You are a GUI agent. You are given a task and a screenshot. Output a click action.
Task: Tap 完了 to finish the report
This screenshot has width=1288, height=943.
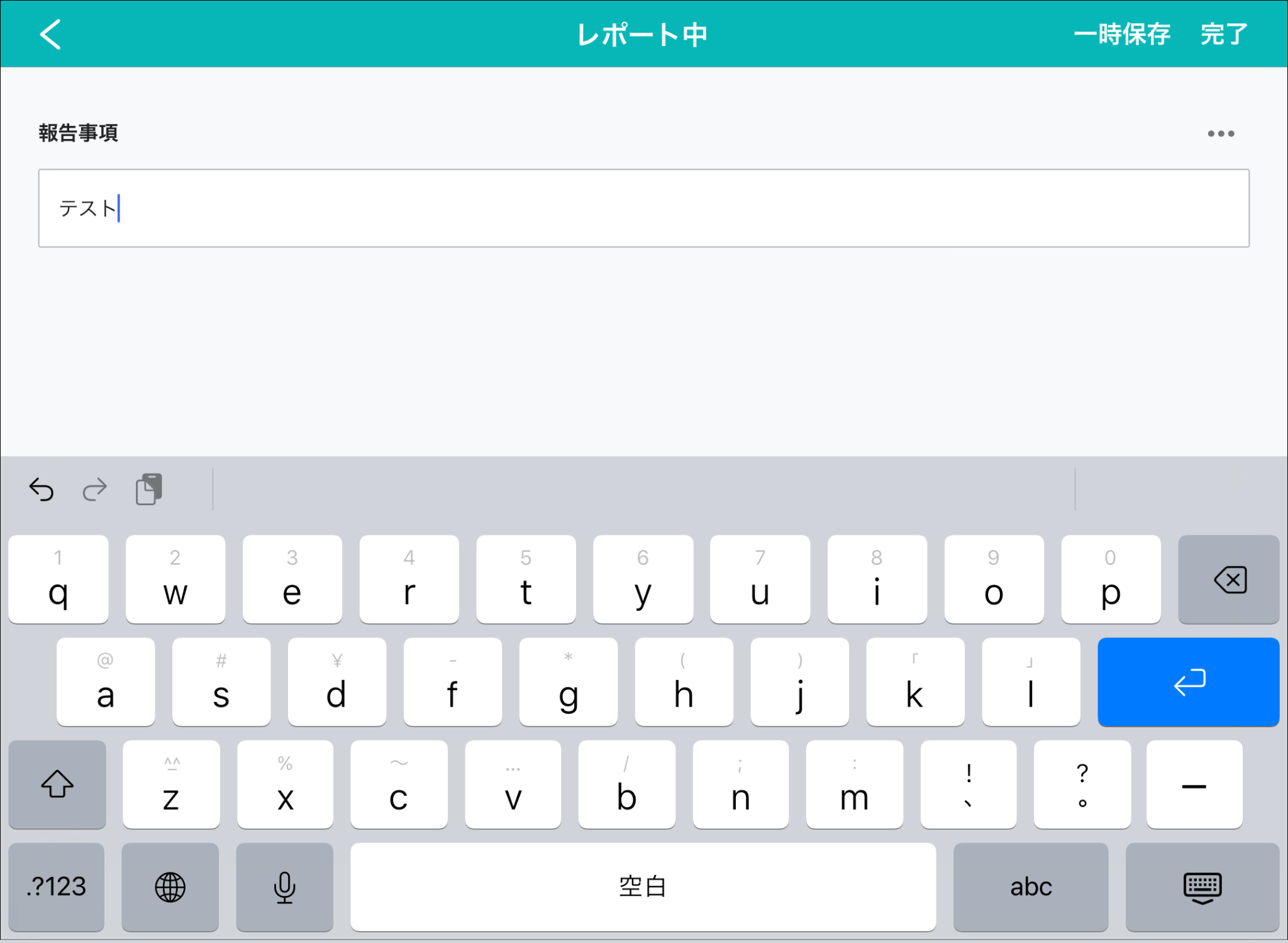pyautogui.click(x=1223, y=34)
